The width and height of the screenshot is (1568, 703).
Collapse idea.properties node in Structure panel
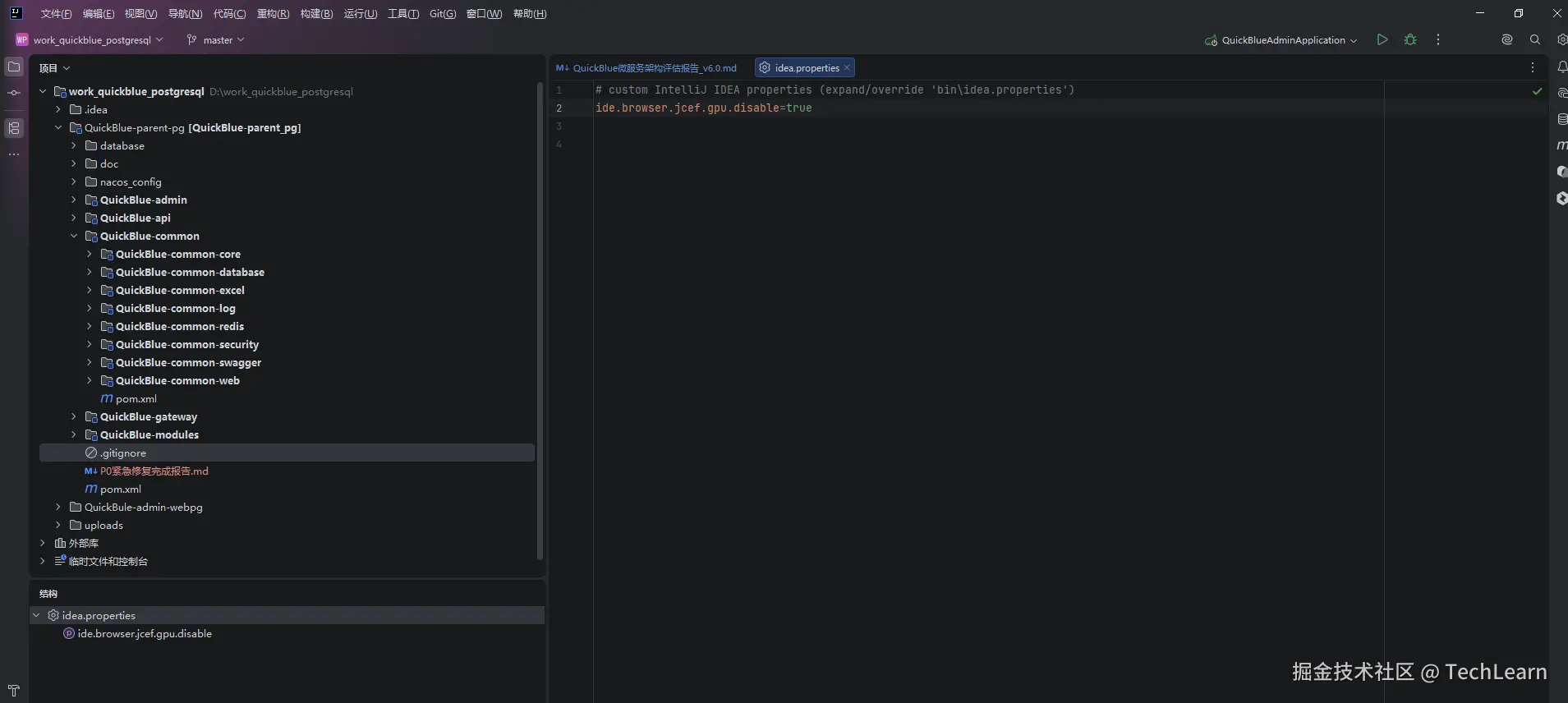(x=36, y=615)
